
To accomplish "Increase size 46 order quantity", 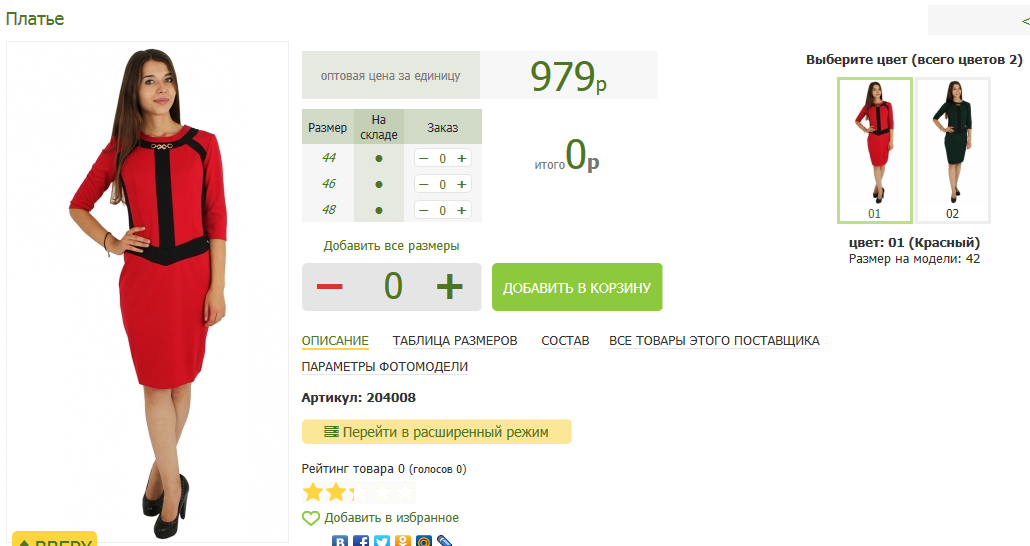I will [462, 185].
